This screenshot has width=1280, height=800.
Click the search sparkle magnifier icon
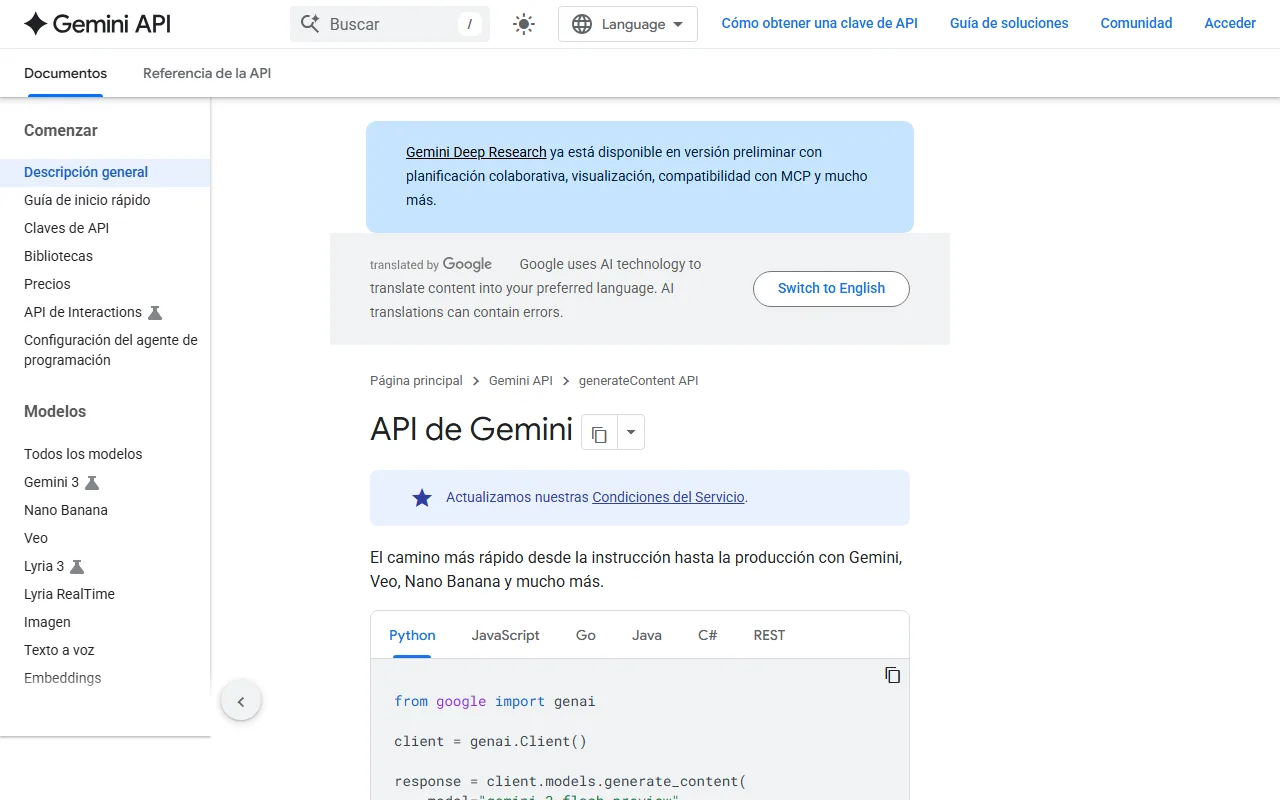tap(310, 24)
